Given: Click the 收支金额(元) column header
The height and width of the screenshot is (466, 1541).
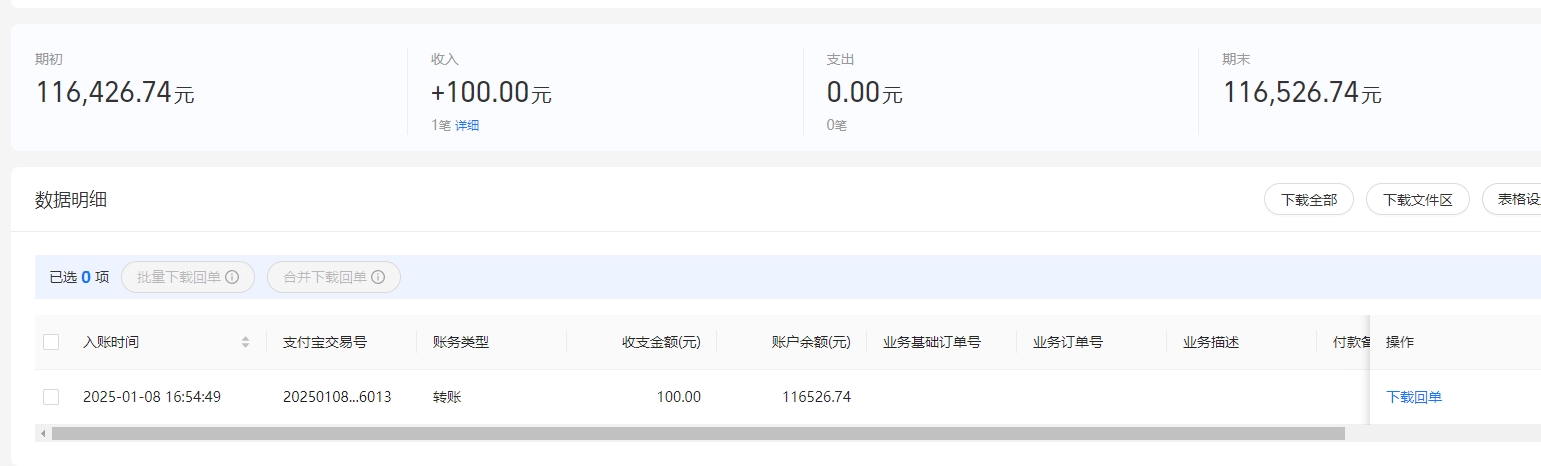Looking at the screenshot, I should pos(661,342).
